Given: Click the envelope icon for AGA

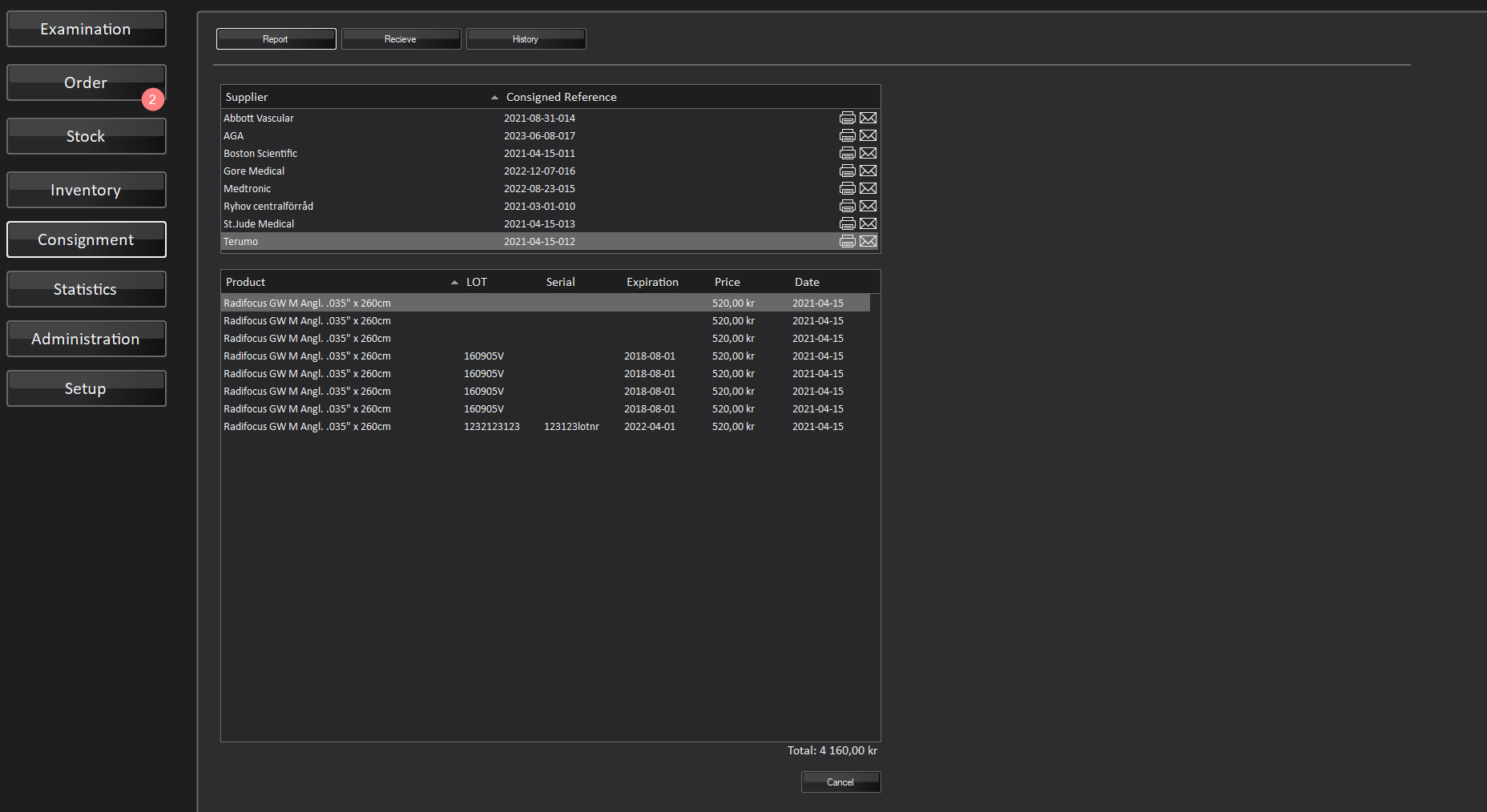Looking at the screenshot, I should [x=868, y=135].
